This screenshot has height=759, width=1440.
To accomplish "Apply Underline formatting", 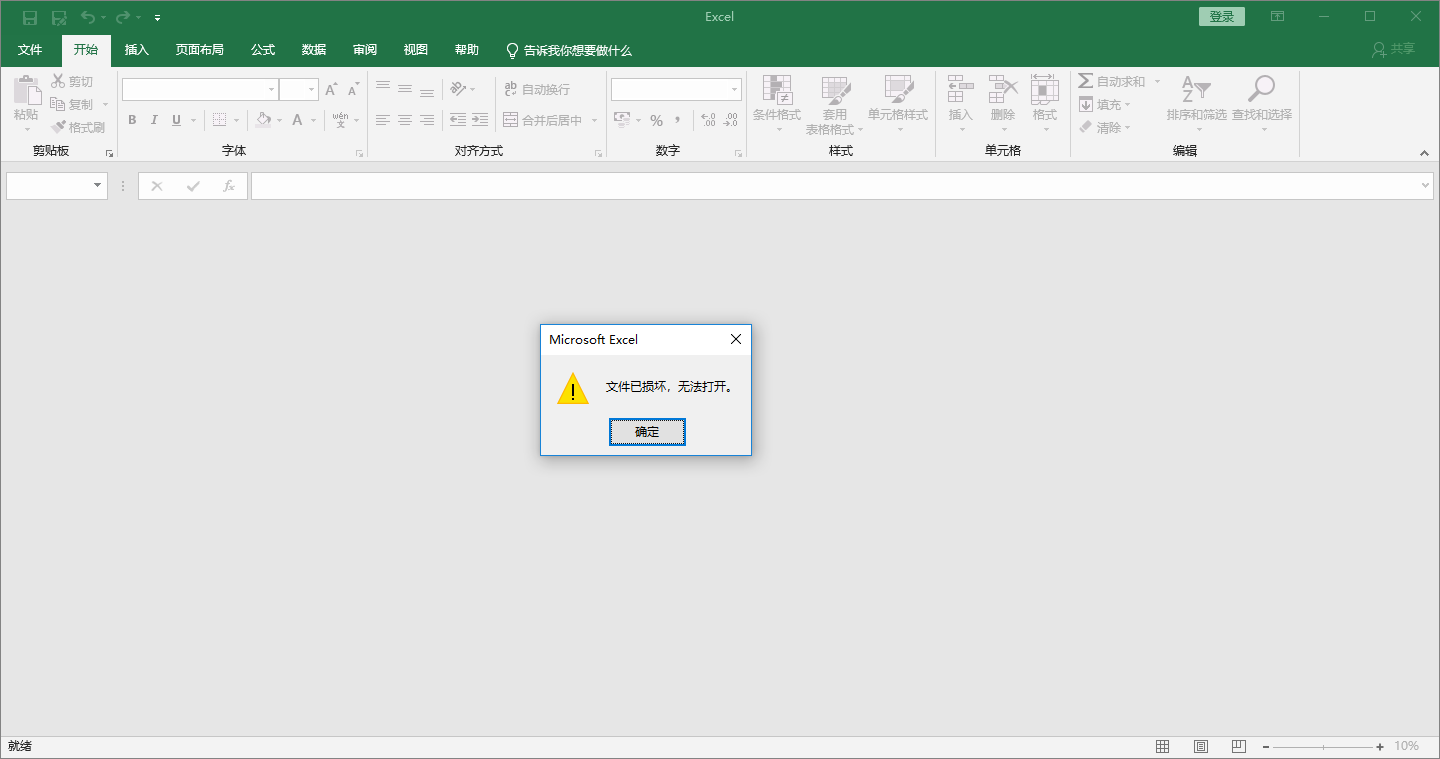I will (173, 120).
